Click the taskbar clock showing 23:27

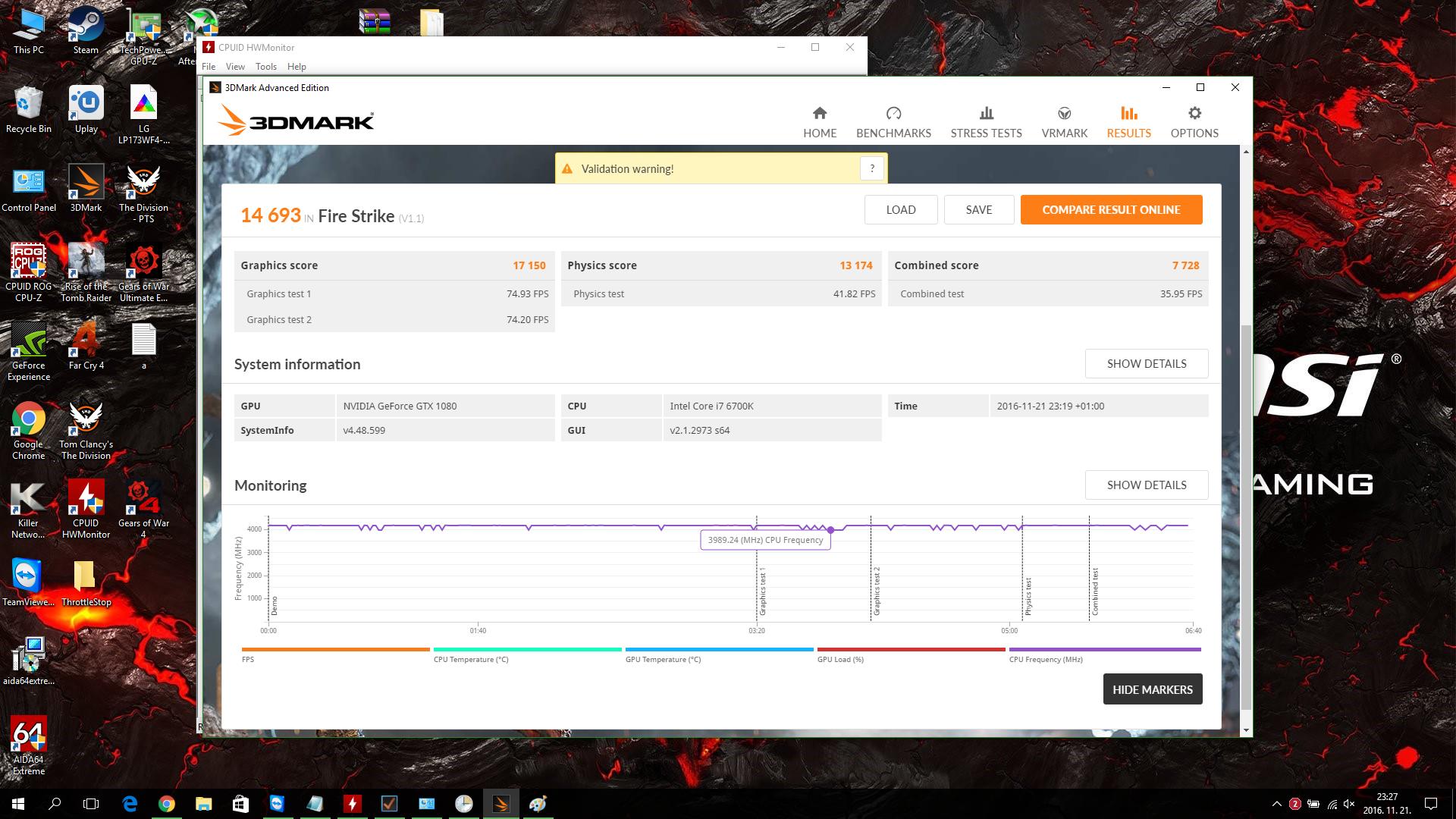(1386, 804)
